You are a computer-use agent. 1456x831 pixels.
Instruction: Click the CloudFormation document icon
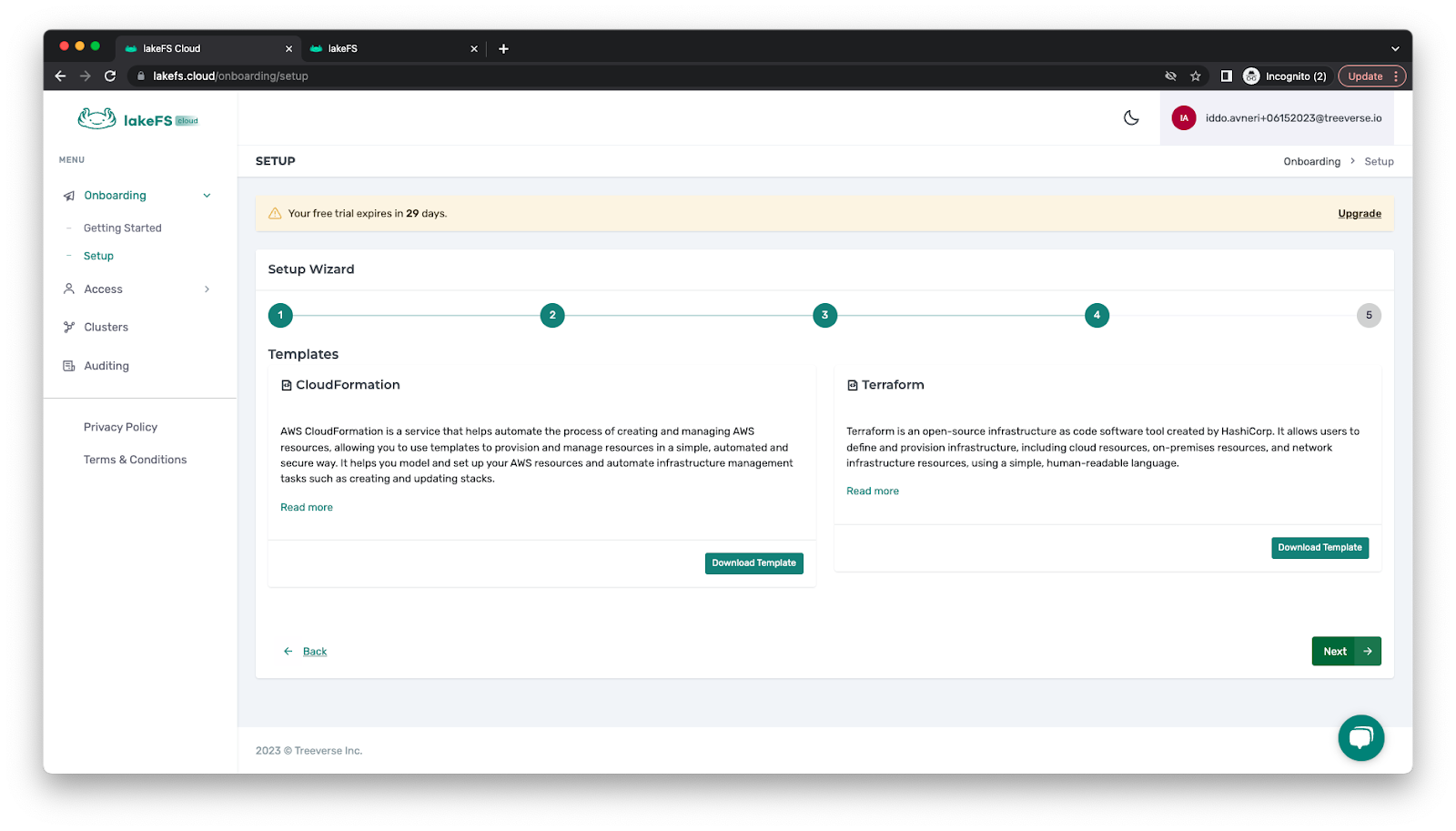pos(287,385)
